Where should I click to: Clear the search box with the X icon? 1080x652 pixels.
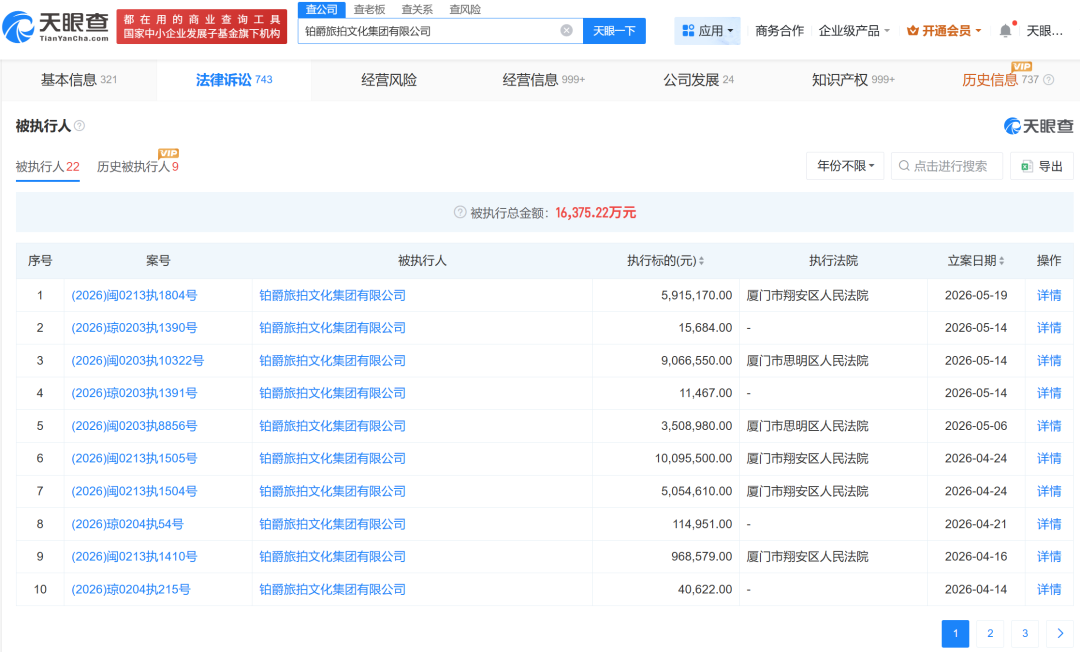[566, 30]
